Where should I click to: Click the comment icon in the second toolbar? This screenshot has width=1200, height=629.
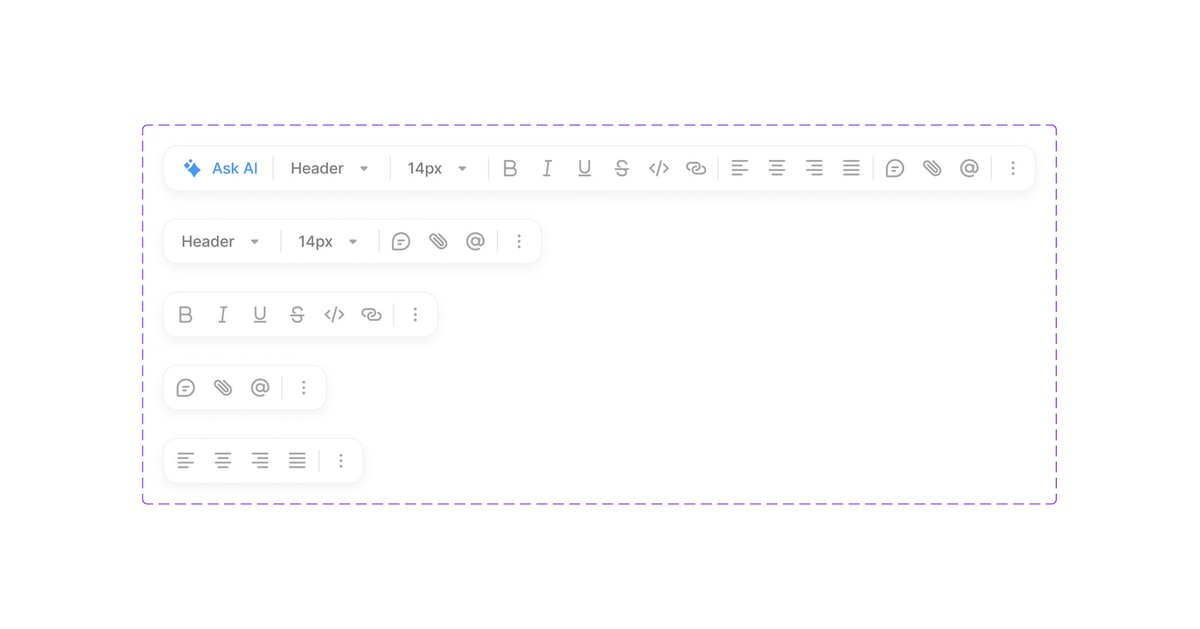click(401, 241)
